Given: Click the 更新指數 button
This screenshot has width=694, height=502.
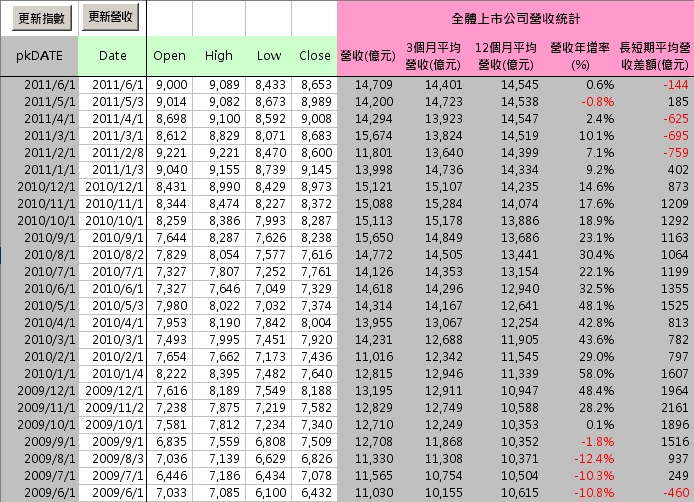Looking at the screenshot, I should tap(42, 18).
